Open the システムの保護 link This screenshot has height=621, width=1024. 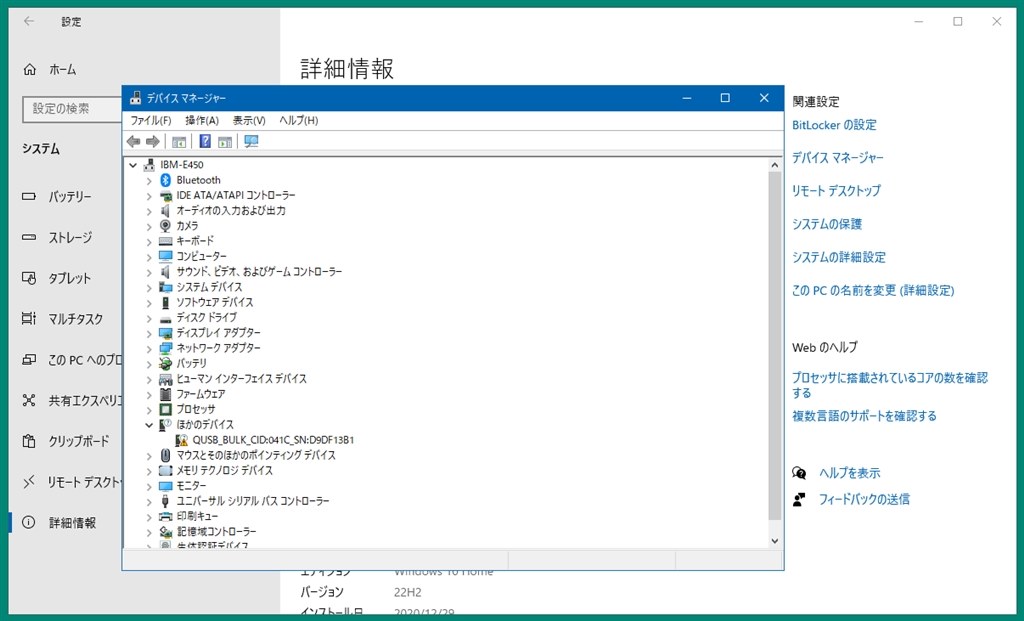(x=827, y=224)
